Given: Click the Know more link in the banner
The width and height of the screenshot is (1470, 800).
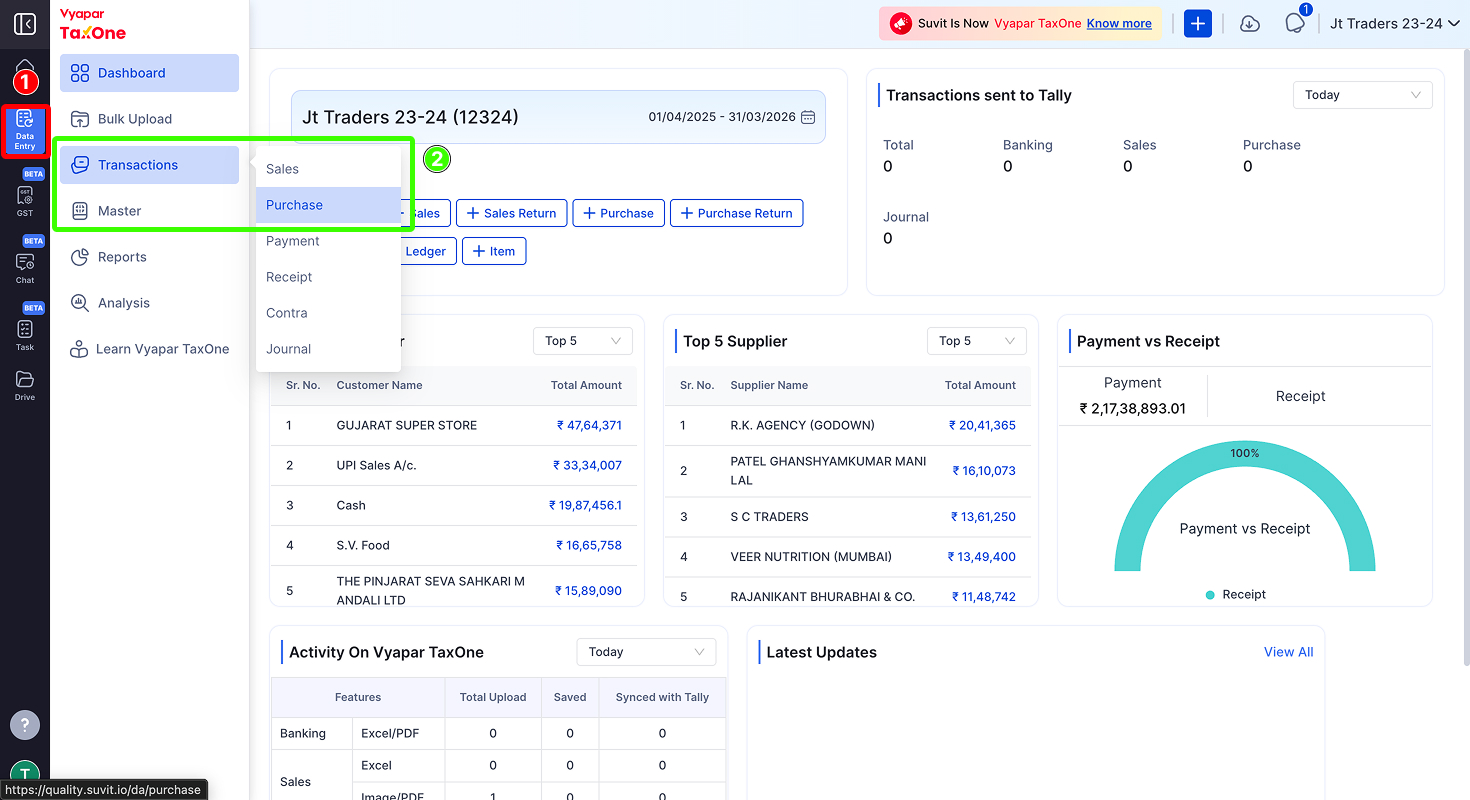Looking at the screenshot, I should [1119, 23].
